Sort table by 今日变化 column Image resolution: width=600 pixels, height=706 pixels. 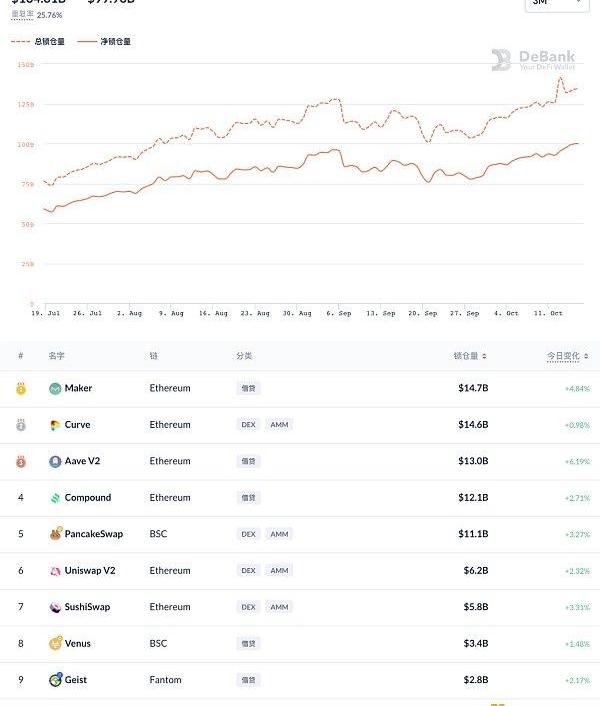pyautogui.click(x=568, y=356)
